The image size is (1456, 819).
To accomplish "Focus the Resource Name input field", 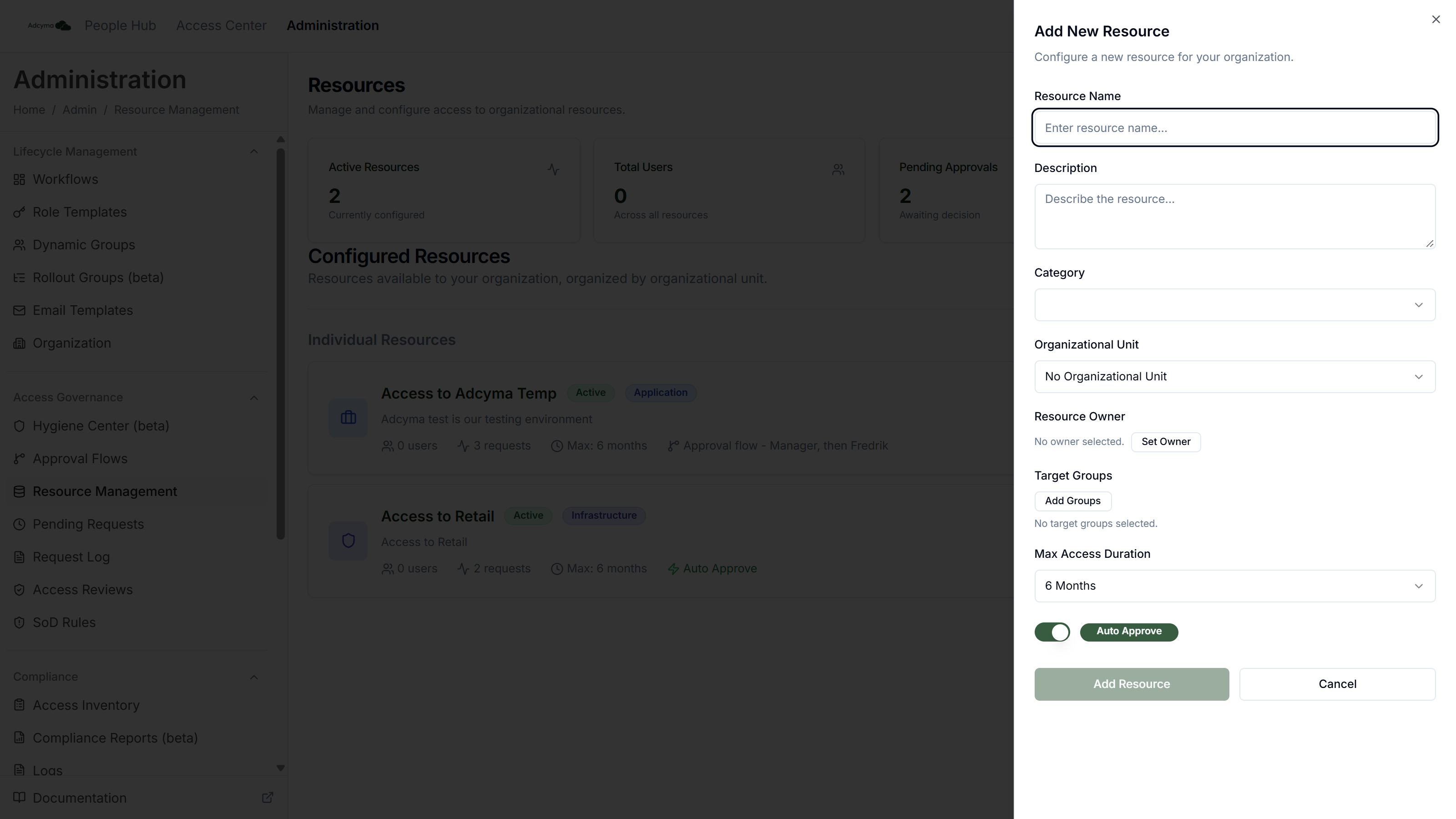I will (1234, 128).
